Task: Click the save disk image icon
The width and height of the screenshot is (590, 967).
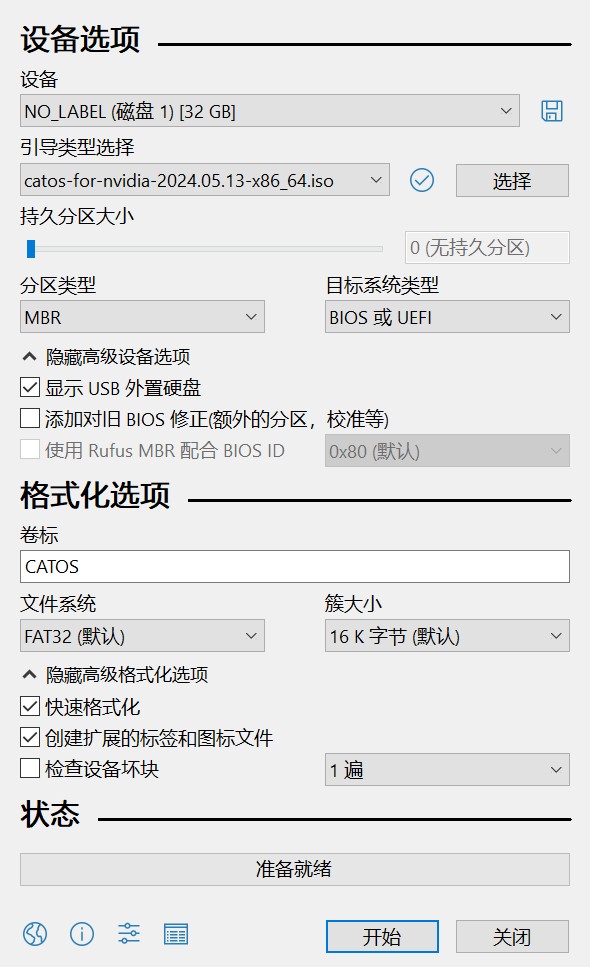Action: [552, 111]
